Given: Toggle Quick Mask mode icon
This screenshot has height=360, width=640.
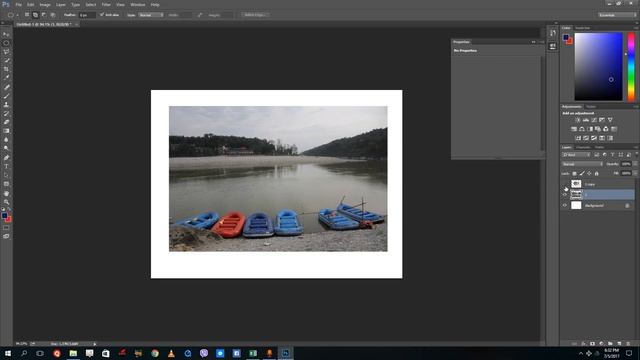Looking at the screenshot, I should 6,228.
